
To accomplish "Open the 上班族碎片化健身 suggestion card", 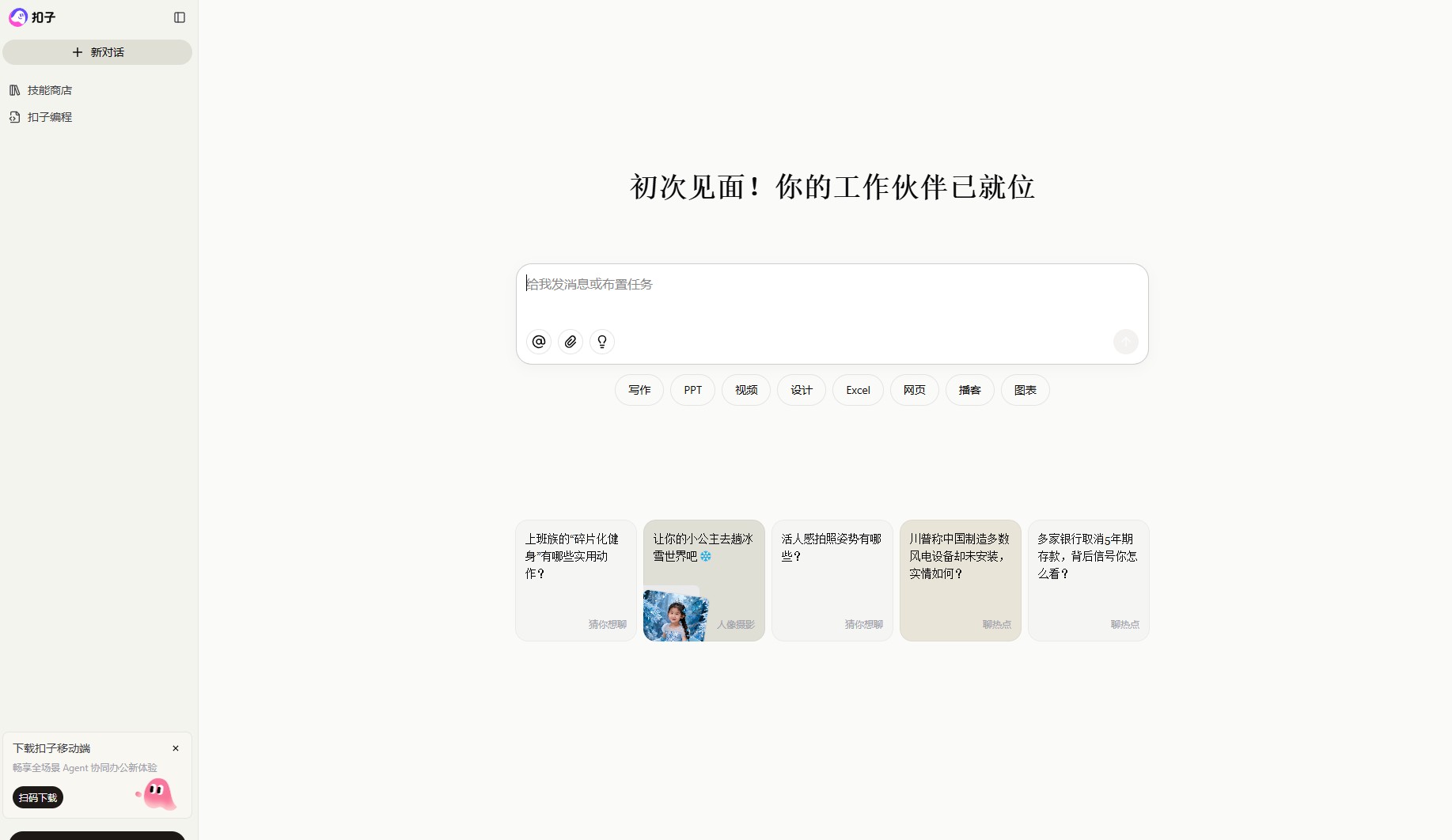I will (x=575, y=580).
